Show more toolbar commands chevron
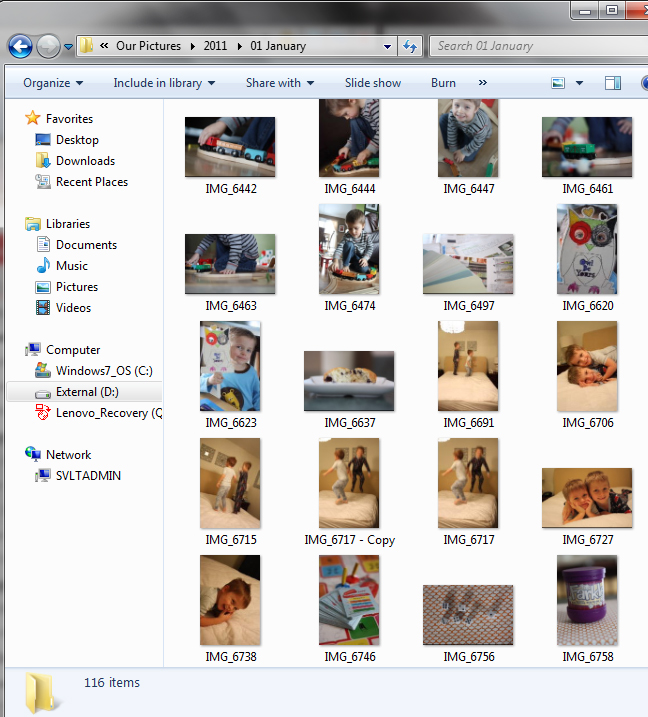The image size is (648, 717). (483, 83)
